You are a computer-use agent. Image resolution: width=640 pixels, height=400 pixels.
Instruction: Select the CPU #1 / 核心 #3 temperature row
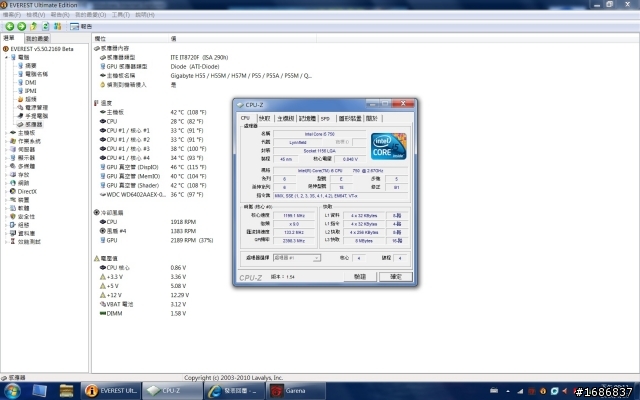coord(153,149)
